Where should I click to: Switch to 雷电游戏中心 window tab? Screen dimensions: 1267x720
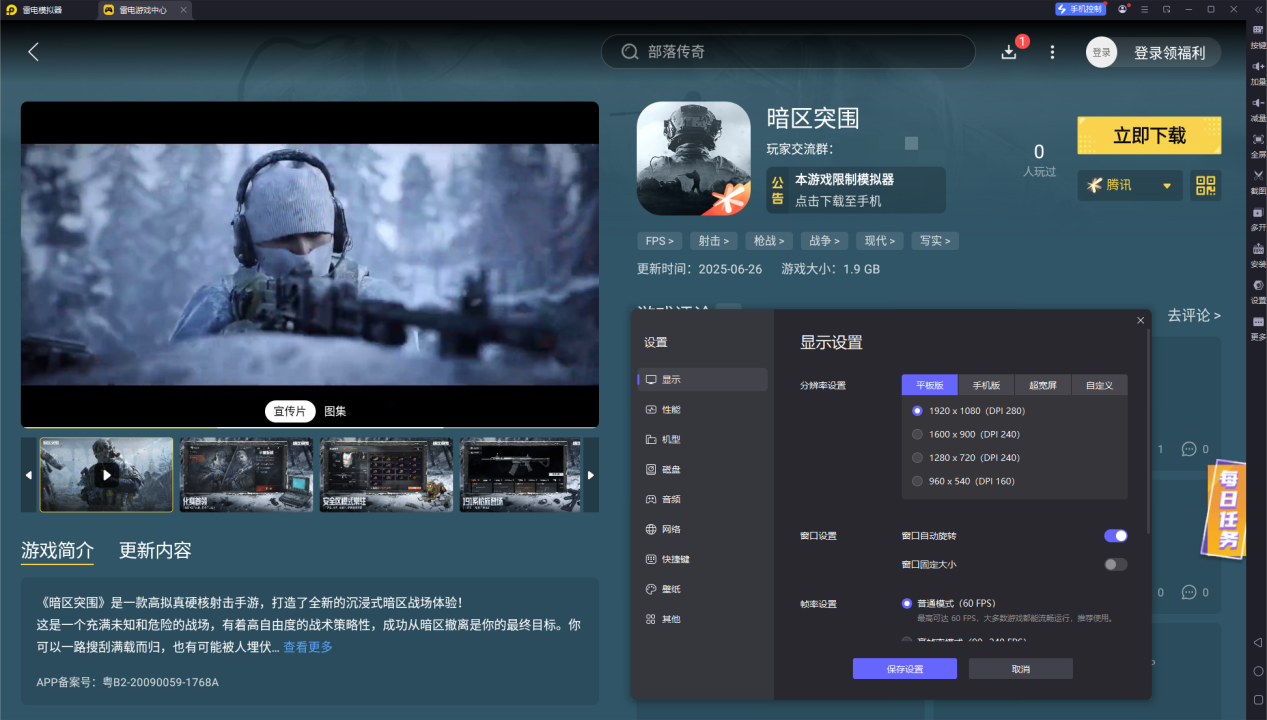pyautogui.click(x=143, y=9)
